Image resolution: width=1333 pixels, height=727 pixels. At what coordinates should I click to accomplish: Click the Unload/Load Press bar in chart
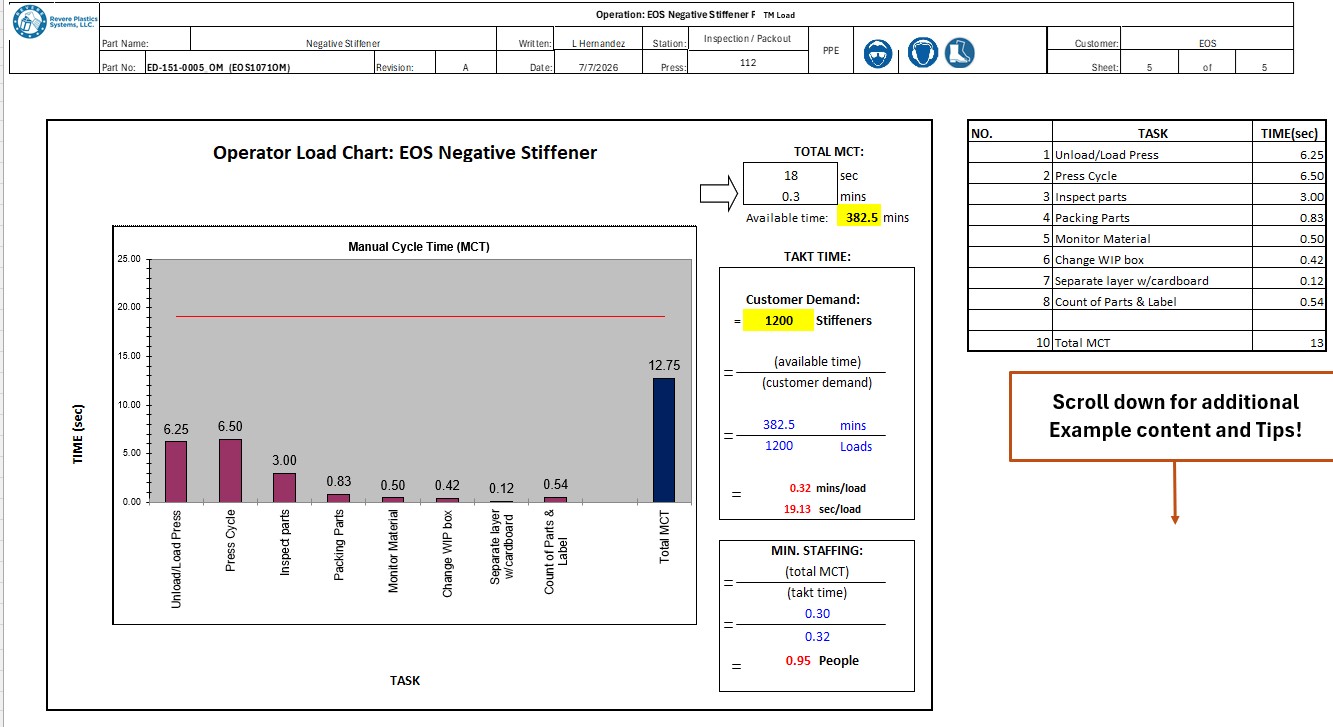click(176, 471)
